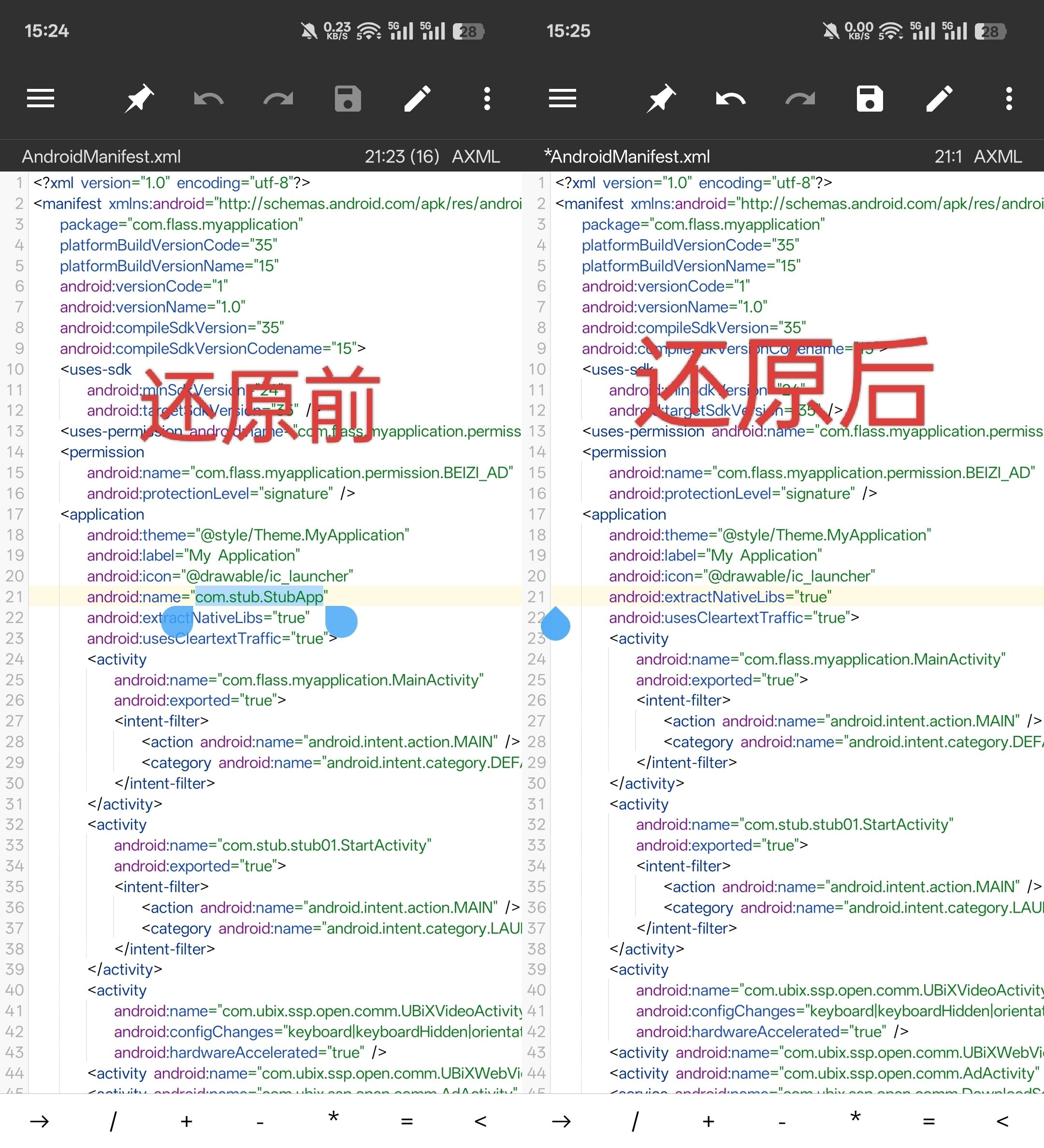Select highlighted com.stub.StubApp text

click(x=259, y=597)
